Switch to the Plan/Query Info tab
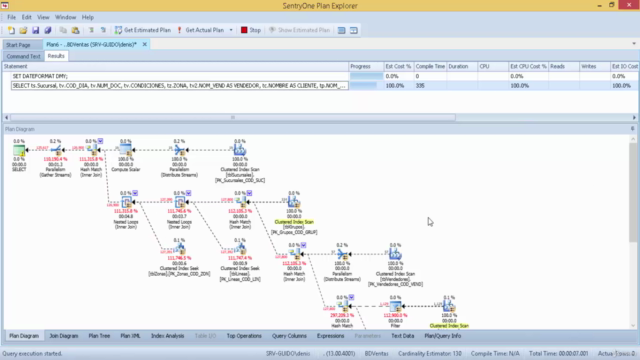 point(442,336)
